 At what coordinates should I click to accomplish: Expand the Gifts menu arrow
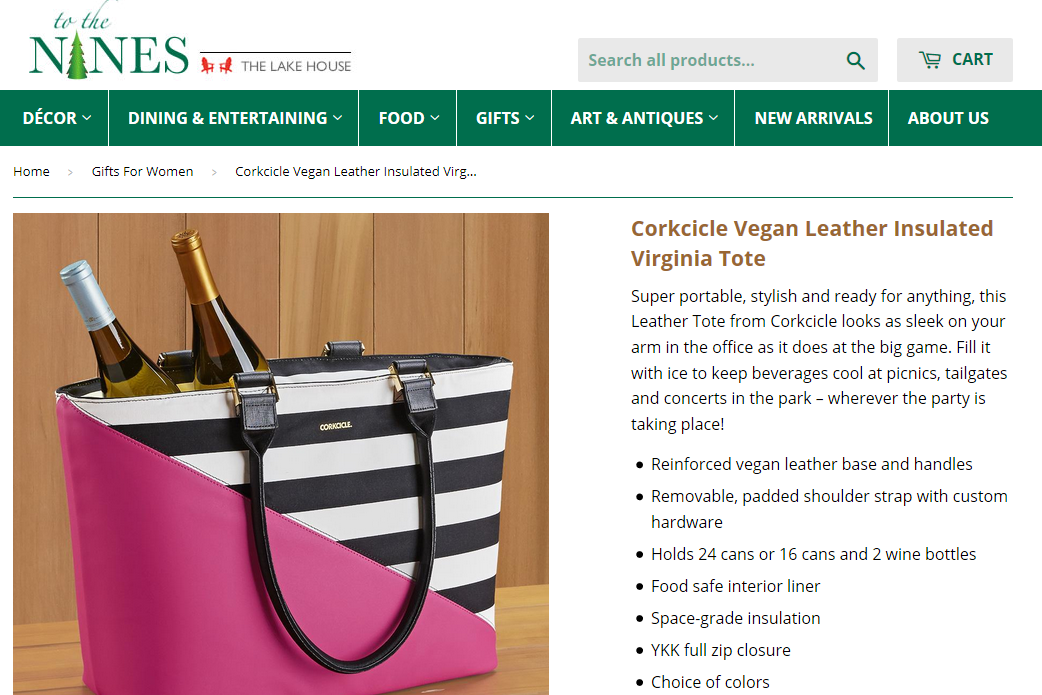click(530, 118)
